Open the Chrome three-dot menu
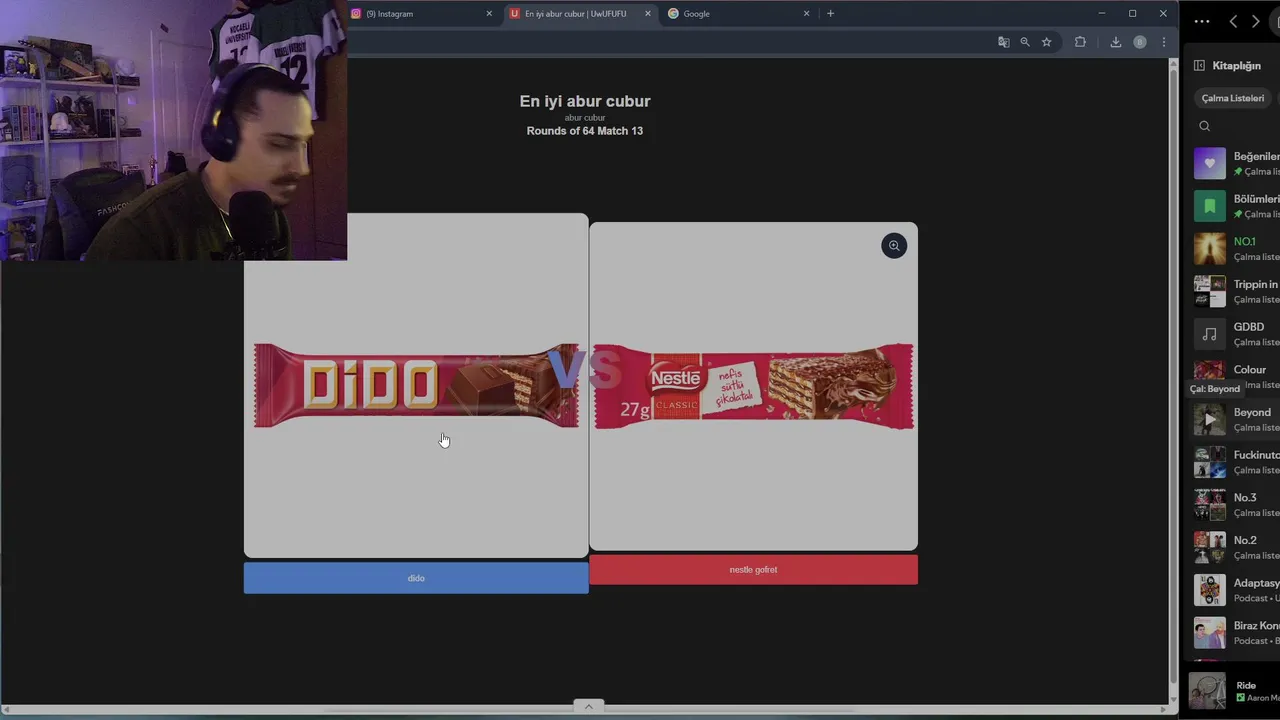This screenshot has height=720, width=1280. click(x=1164, y=42)
